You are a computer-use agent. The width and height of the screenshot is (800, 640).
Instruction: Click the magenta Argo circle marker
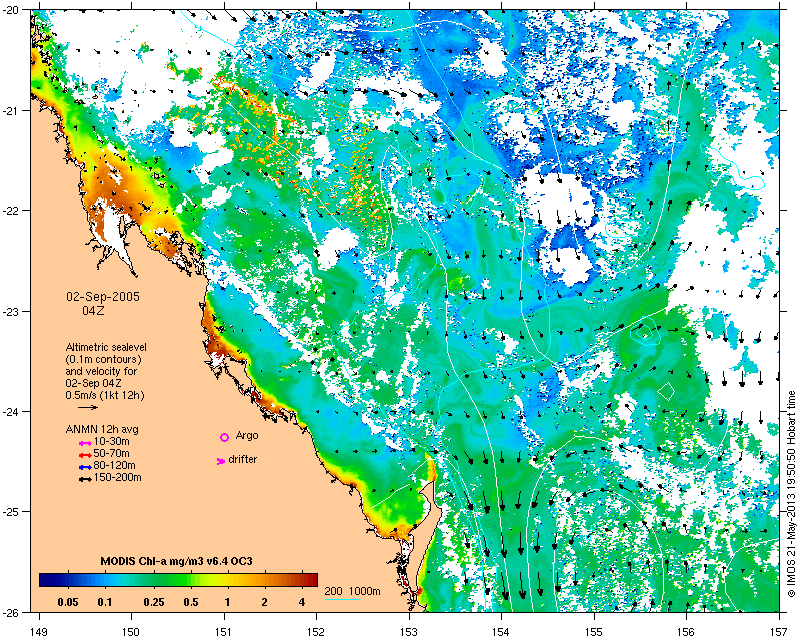224,437
